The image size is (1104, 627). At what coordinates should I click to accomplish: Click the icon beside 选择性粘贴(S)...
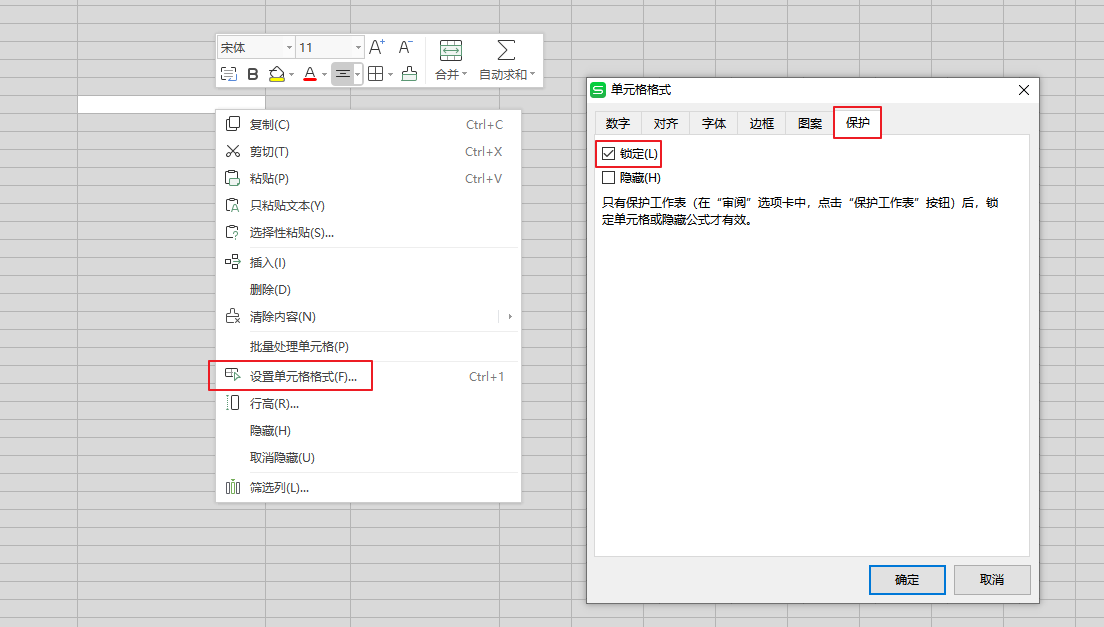[232, 232]
